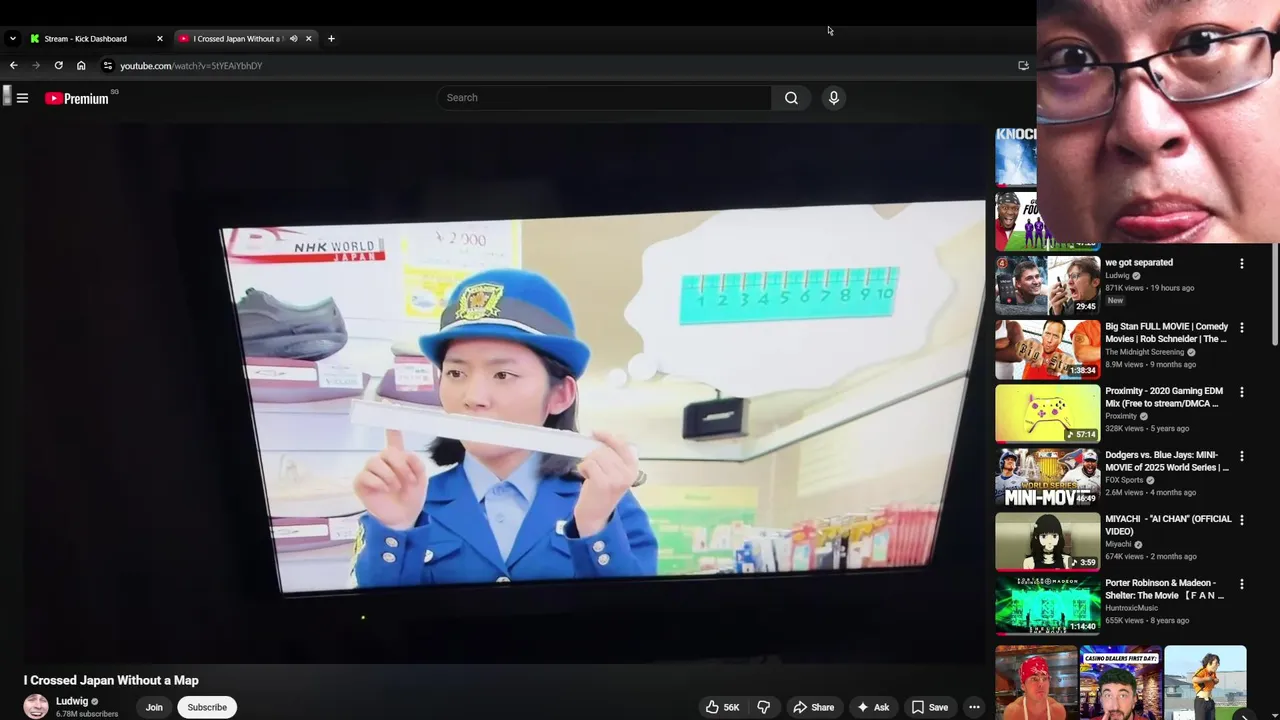Subscribe to the Ludwig channel

click(x=207, y=707)
